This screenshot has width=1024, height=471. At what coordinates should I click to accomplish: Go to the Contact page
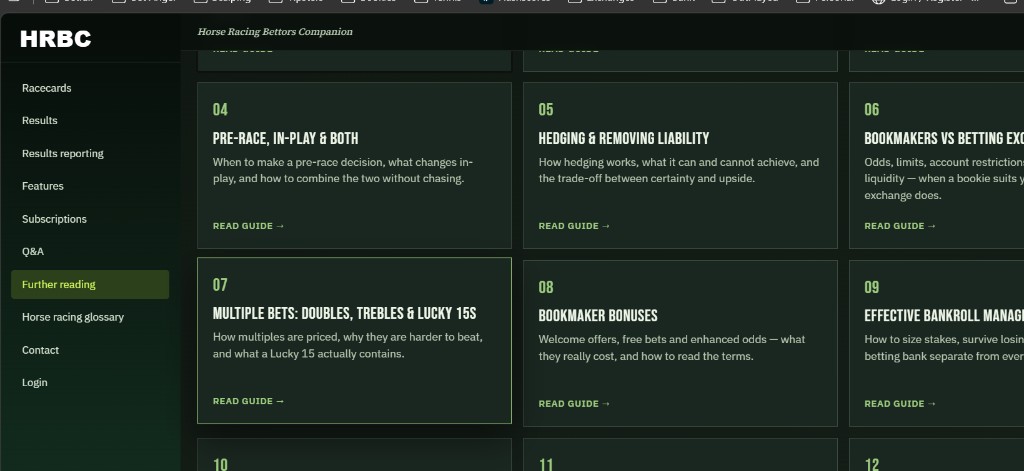click(40, 350)
